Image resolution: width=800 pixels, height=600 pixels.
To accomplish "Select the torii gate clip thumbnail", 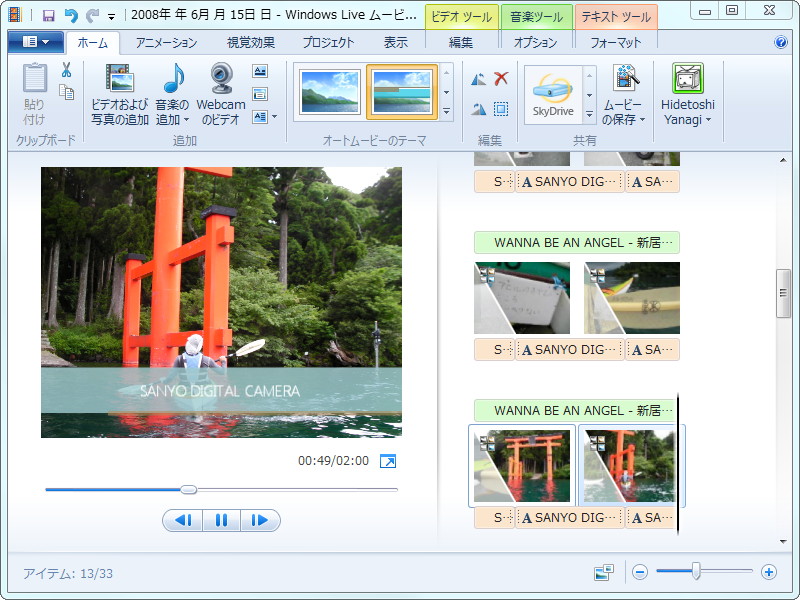I will pyautogui.click(x=522, y=467).
